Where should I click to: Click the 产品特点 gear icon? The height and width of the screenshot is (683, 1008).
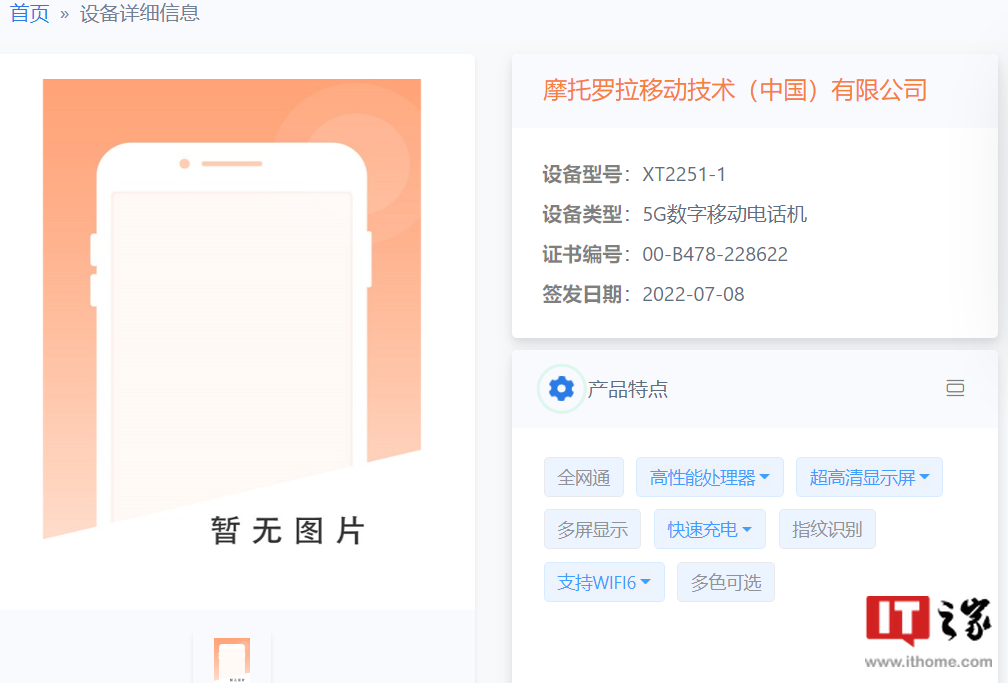pyautogui.click(x=561, y=388)
